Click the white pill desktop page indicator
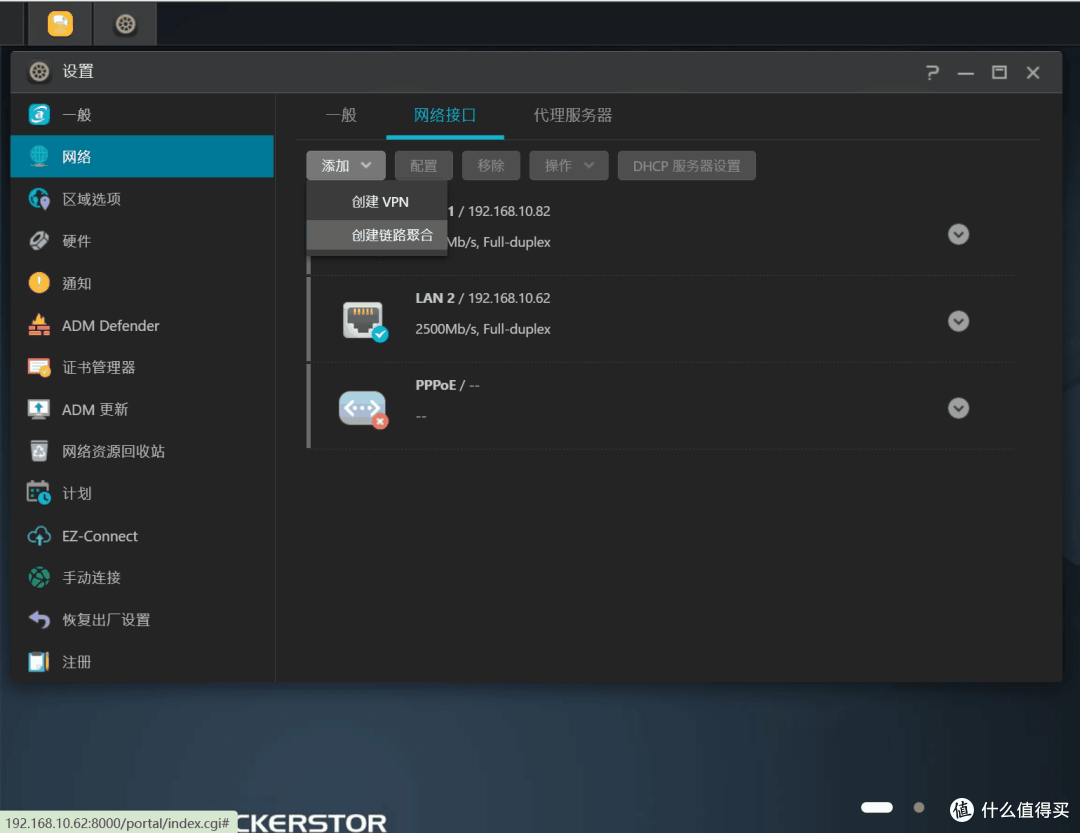This screenshot has width=1080, height=833. click(877, 808)
